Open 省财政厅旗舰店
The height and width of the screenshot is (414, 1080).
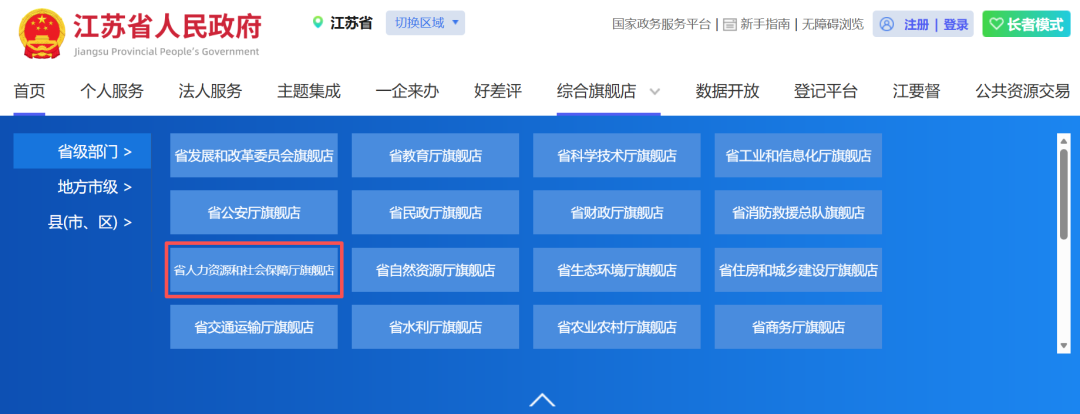coord(616,213)
